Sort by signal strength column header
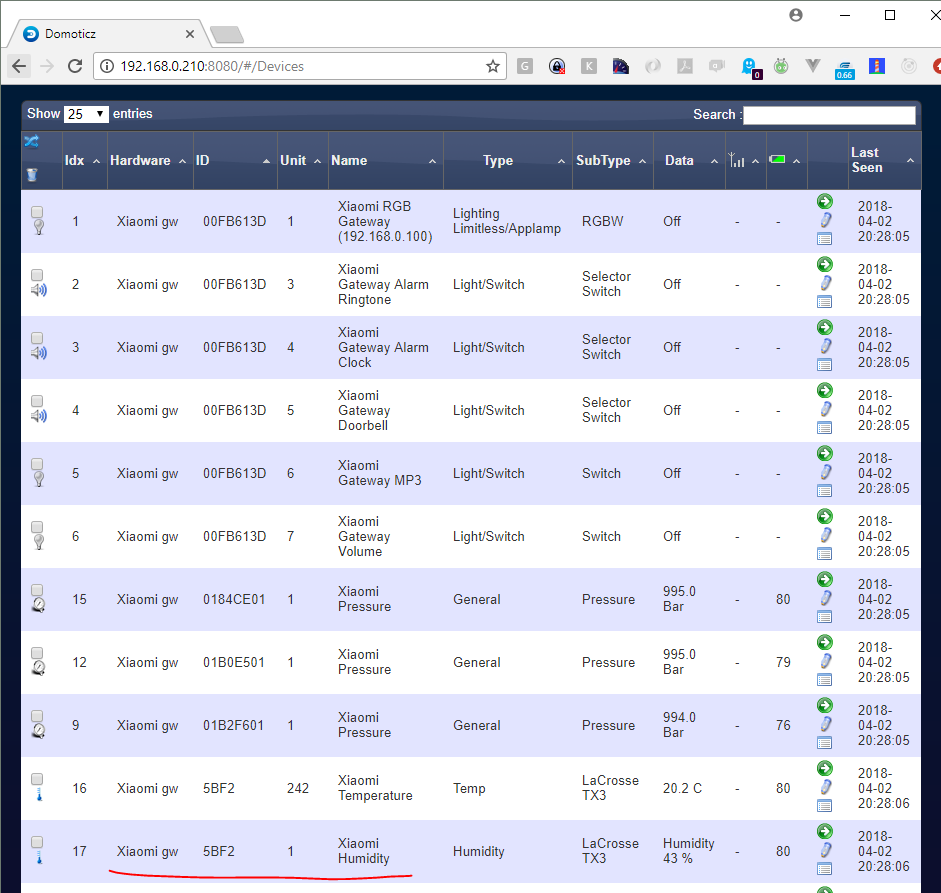This screenshot has width=941, height=893. [x=746, y=161]
